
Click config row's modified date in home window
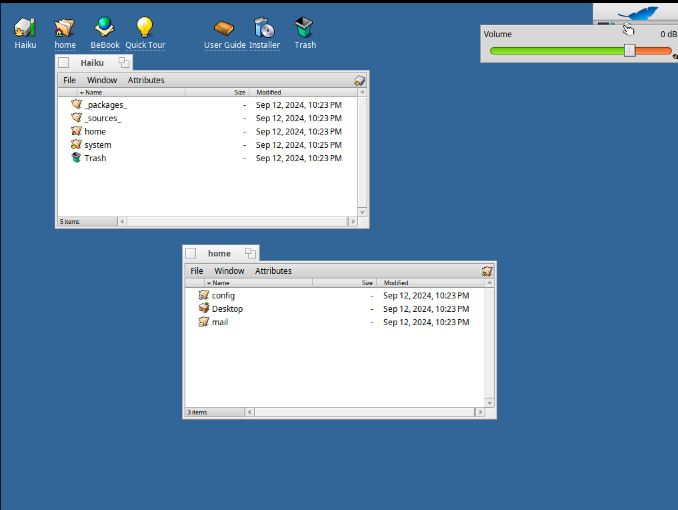click(426, 295)
